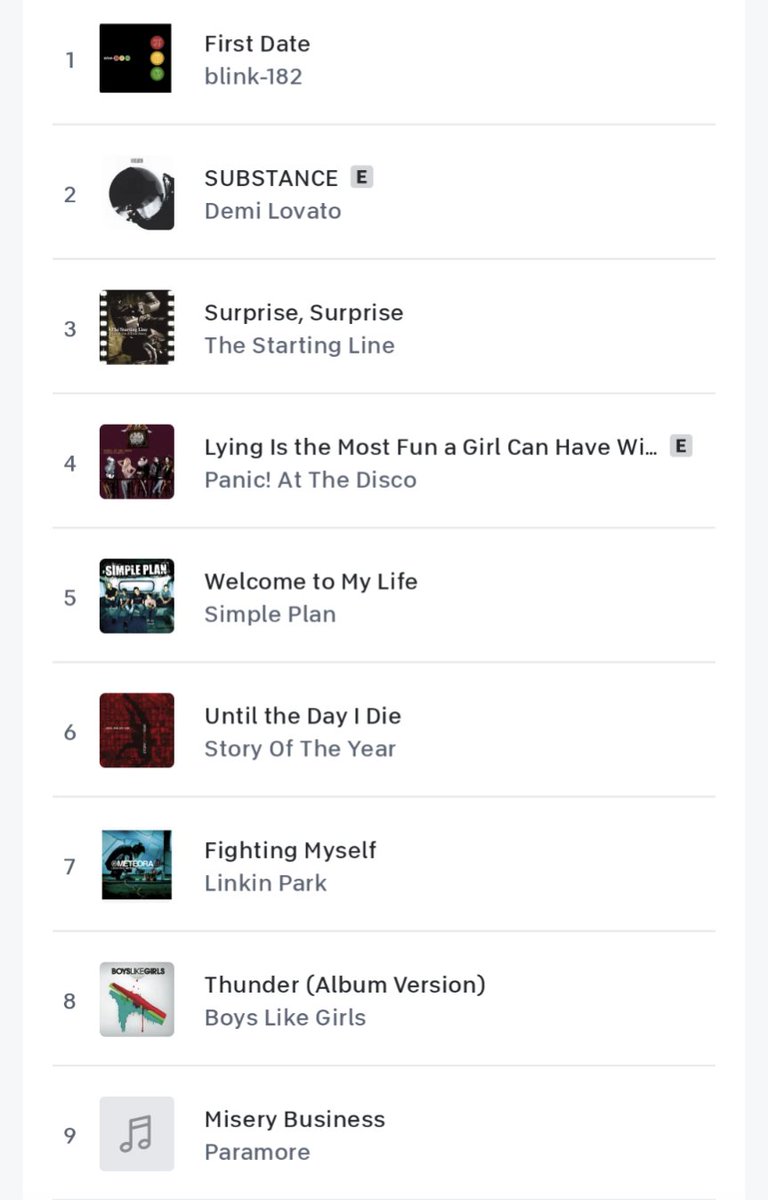
Task: Select track Surprise, Surprise
Action: point(304,312)
